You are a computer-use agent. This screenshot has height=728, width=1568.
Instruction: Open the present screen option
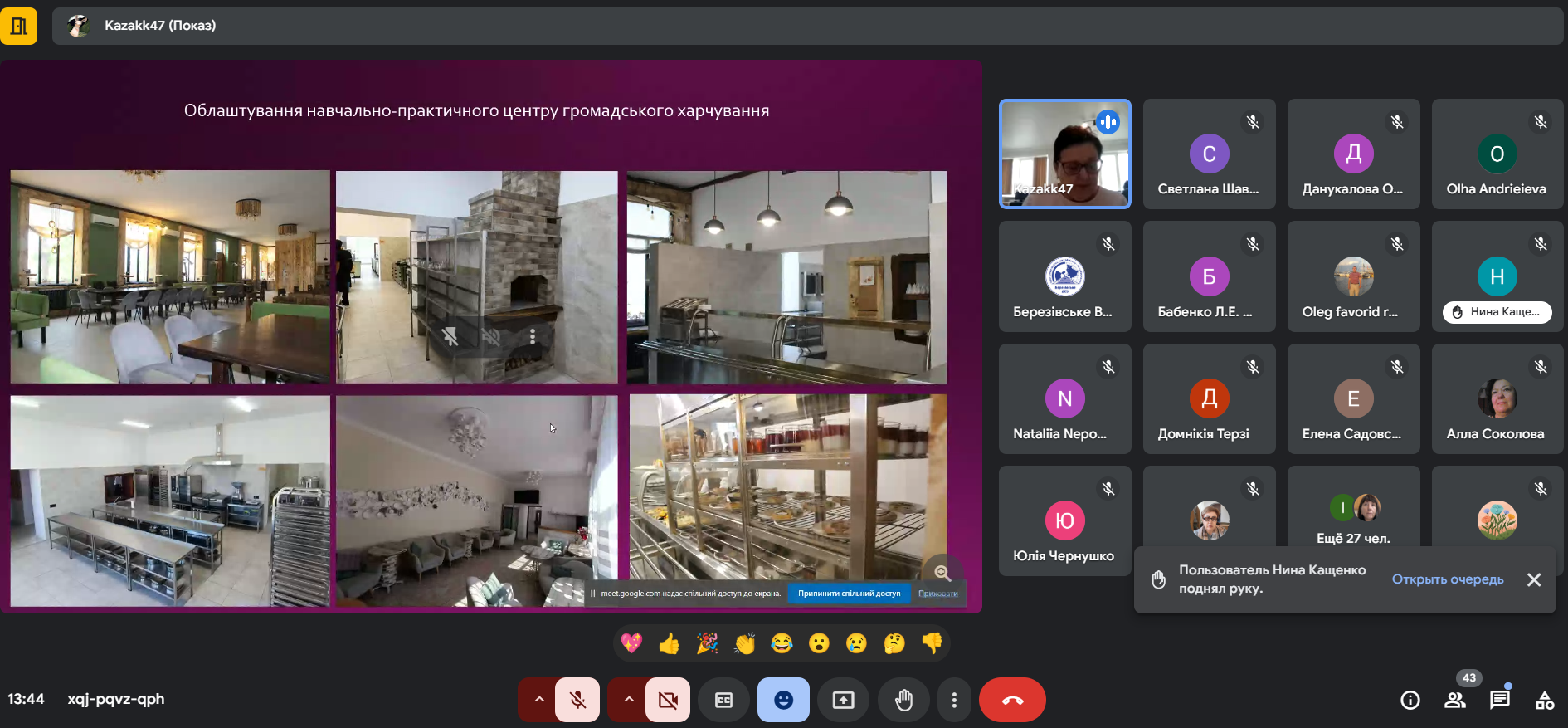[843, 700]
